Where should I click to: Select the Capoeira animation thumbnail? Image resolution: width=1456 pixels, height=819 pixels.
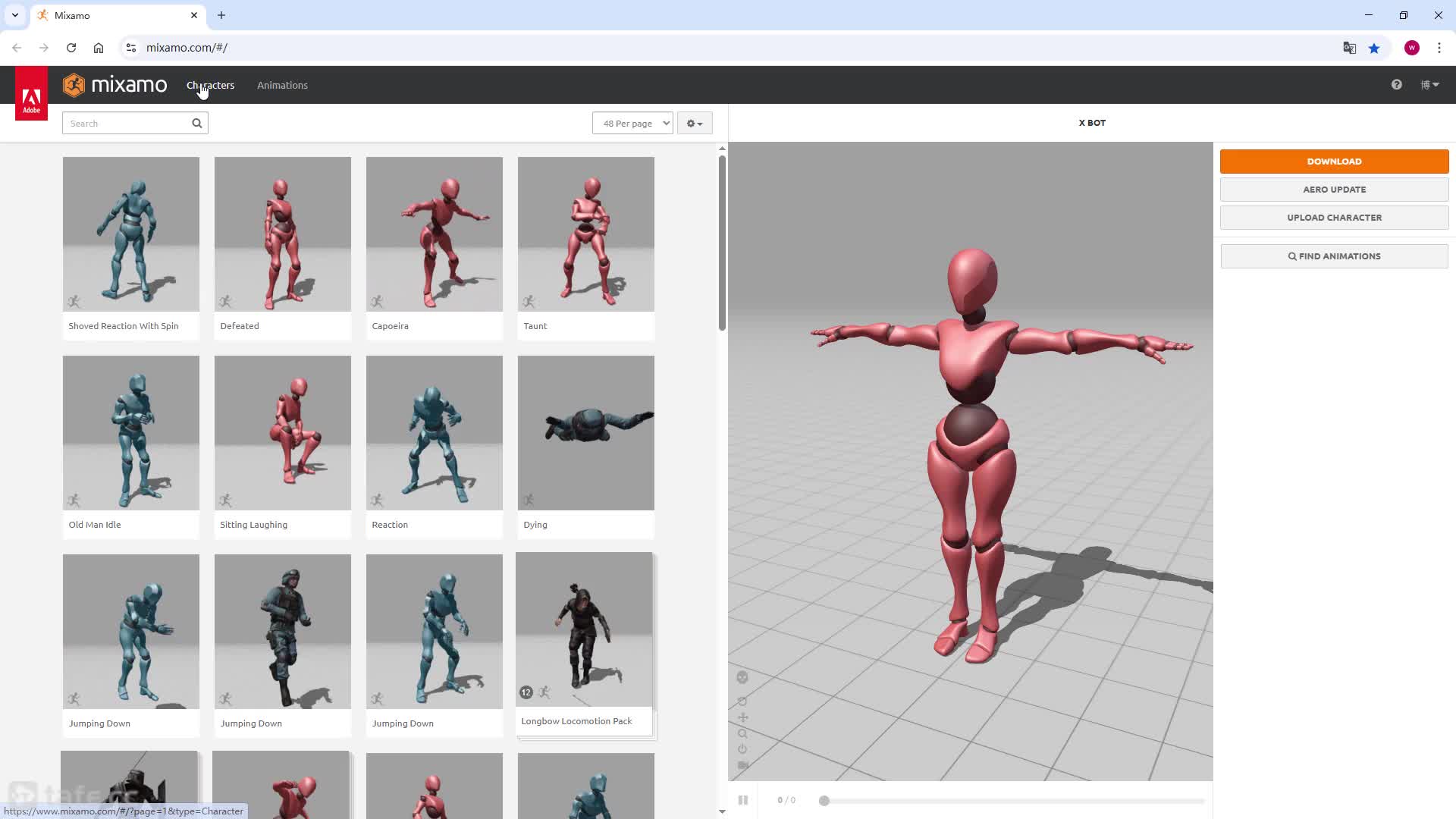[435, 234]
